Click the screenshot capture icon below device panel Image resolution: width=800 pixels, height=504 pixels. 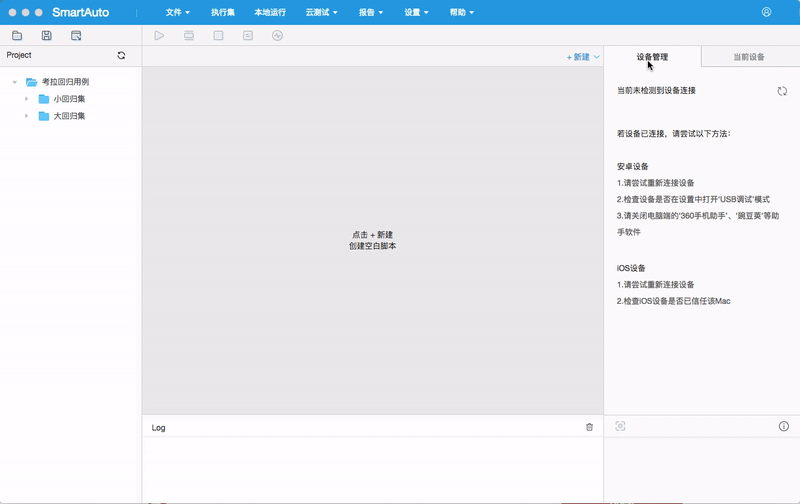[x=620, y=426]
